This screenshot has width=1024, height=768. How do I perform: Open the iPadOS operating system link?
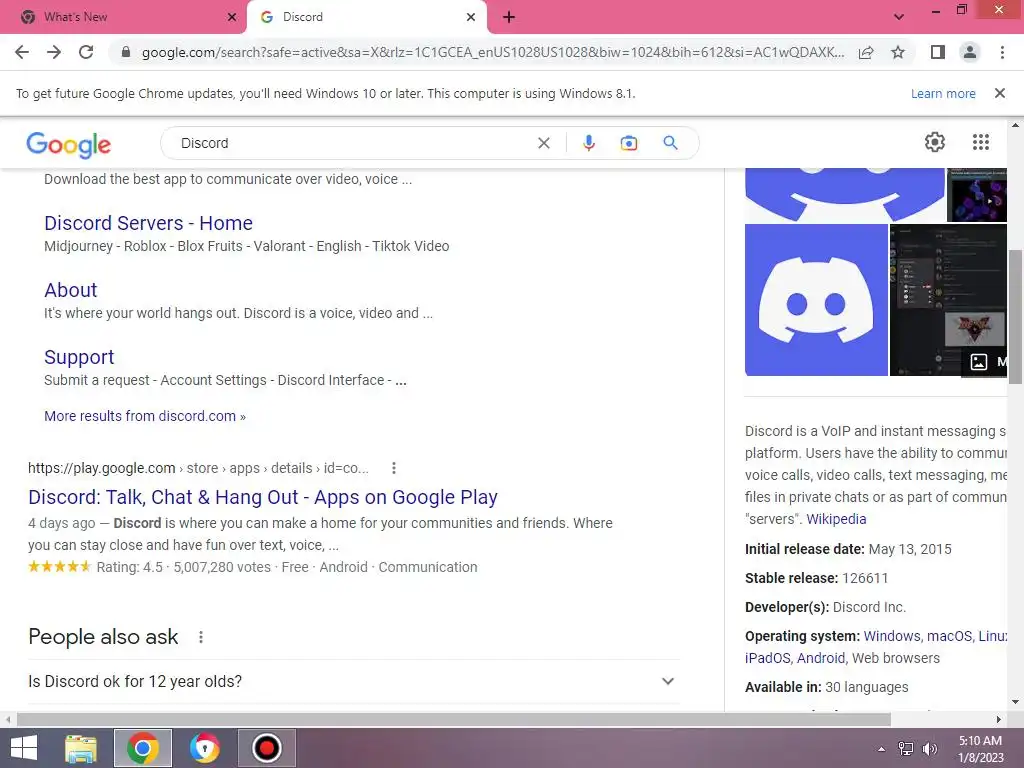(x=767, y=658)
